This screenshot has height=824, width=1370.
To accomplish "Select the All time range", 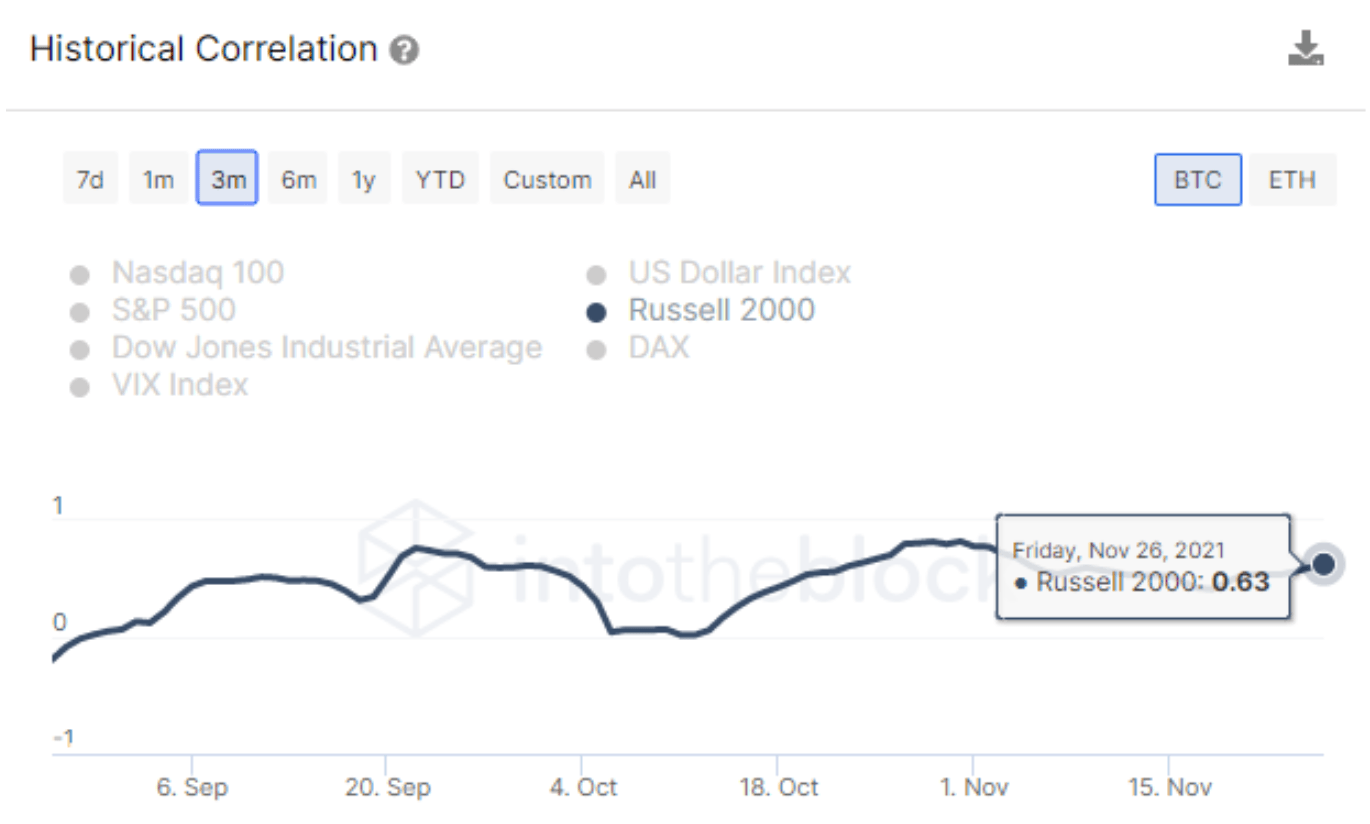I will 642,179.
